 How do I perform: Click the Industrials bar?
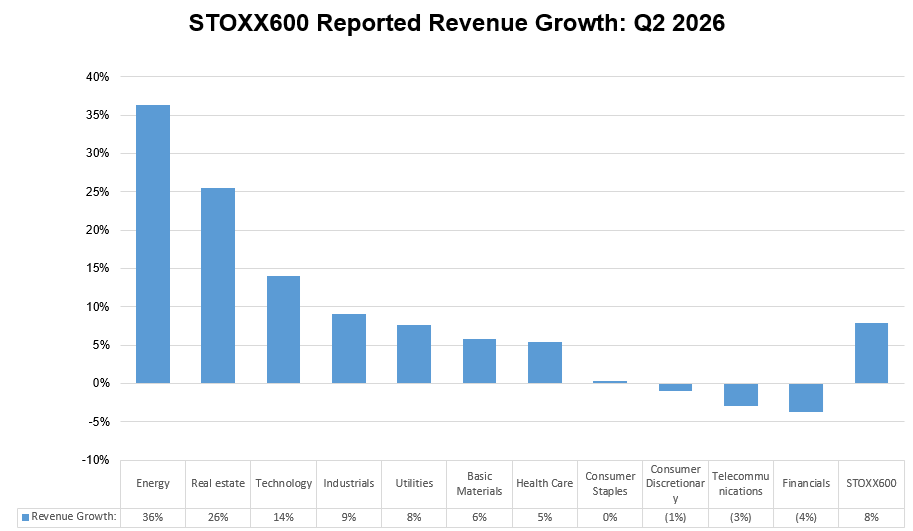tap(349, 349)
